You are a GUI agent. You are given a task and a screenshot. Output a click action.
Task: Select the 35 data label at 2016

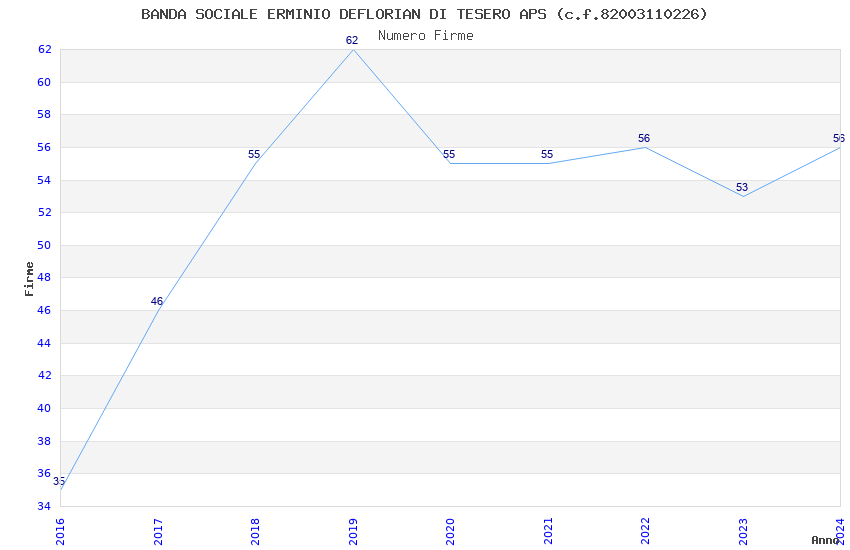[x=59, y=481]
